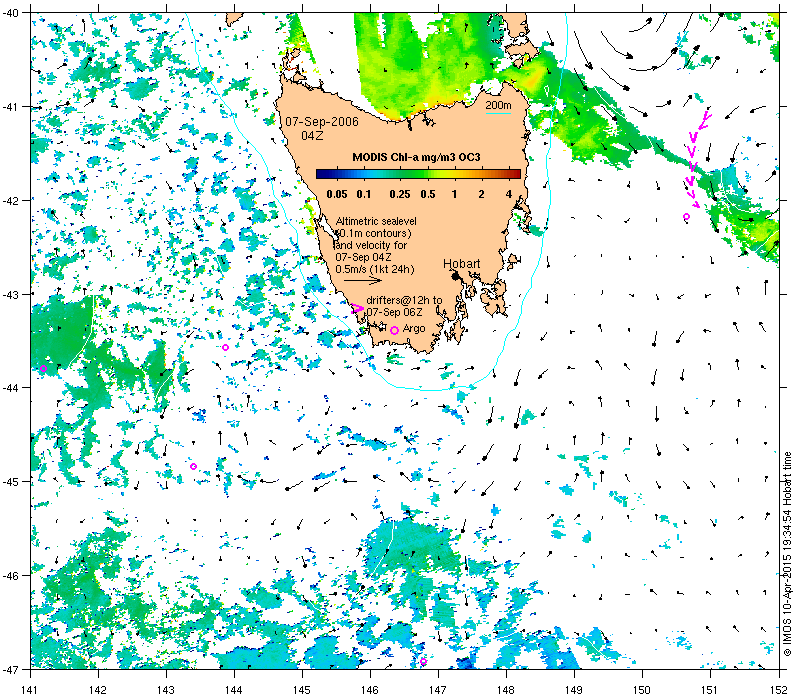
Task: Click the chlorophyll color bar legend
Action: point(418,174)
